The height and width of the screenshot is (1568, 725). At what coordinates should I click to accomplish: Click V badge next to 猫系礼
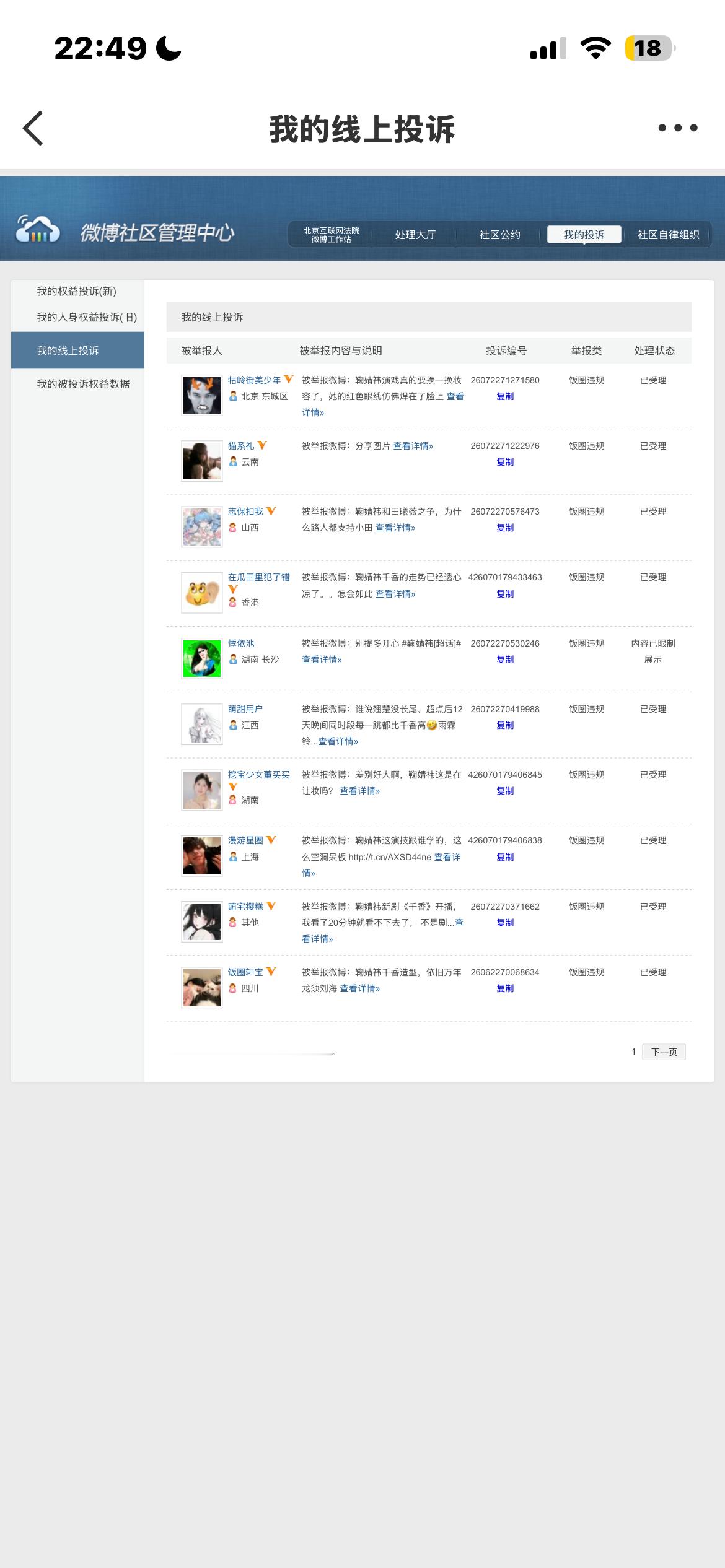point(262,445)
